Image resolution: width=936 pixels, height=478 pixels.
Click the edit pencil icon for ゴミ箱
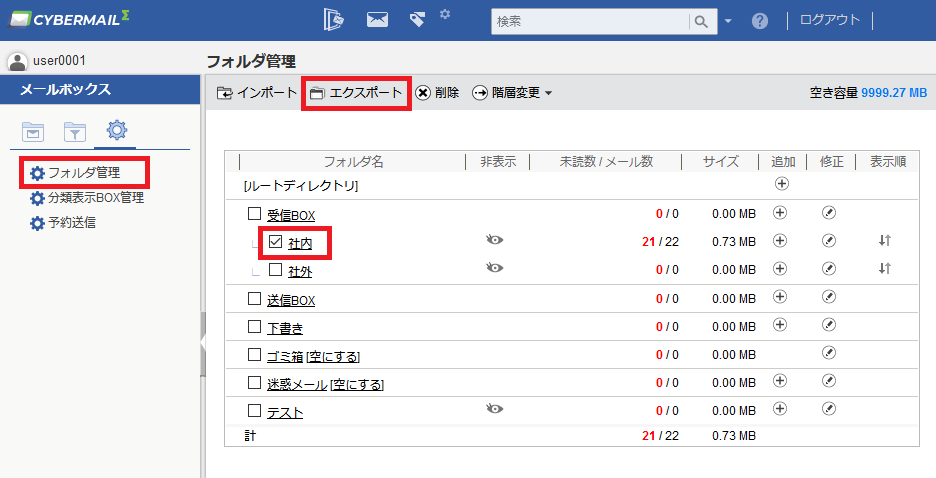pyautogui.click(x=829, y=353)
